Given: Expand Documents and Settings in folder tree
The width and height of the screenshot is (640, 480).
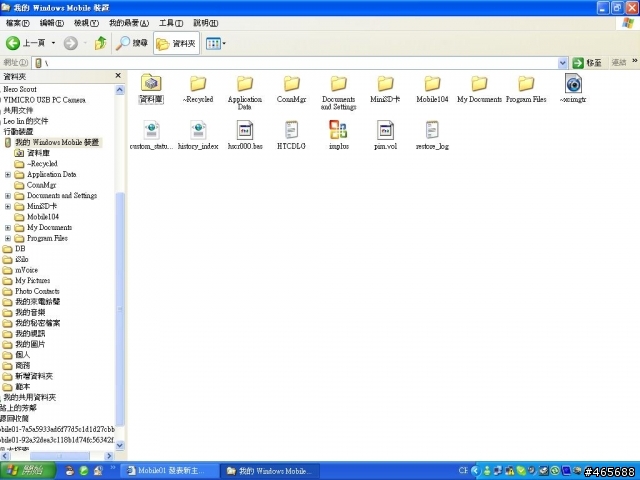Looking at the screenshot, I should coord(8,196).
